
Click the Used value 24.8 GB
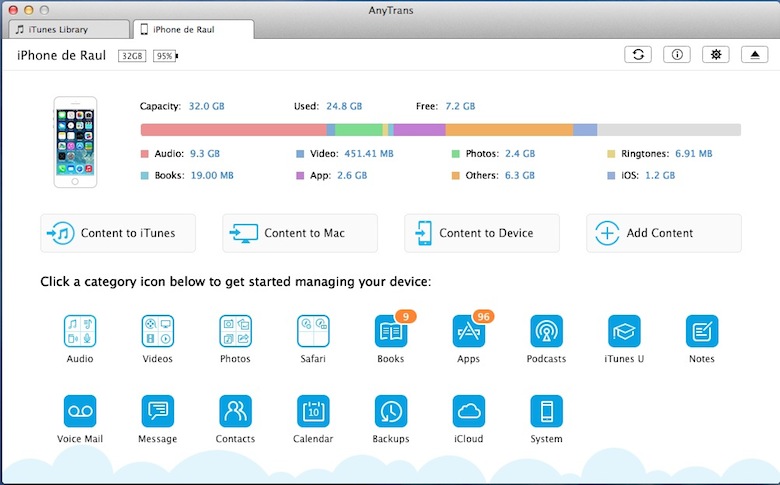(344, 106)
